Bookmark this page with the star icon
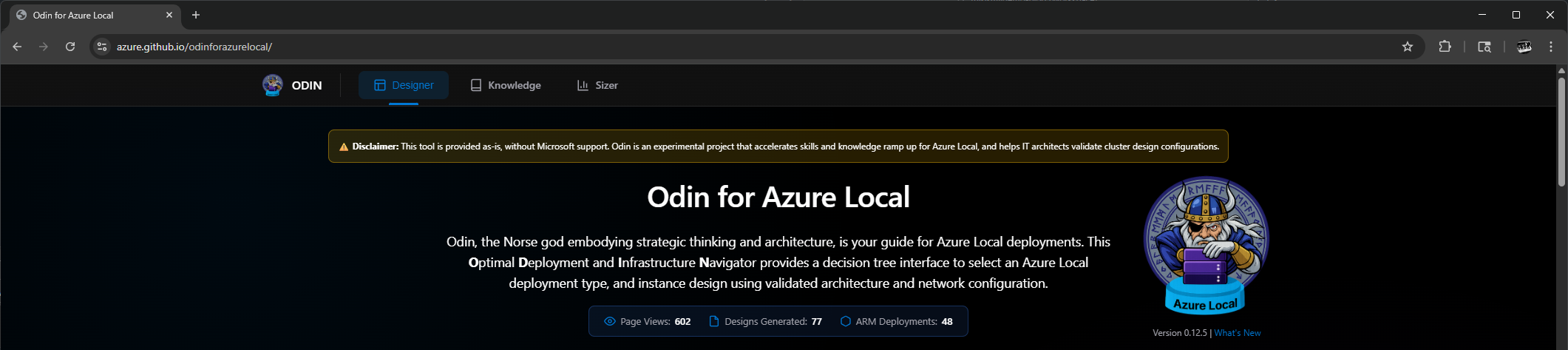This screenshot has height=350, width=1568. point(1408,47)
